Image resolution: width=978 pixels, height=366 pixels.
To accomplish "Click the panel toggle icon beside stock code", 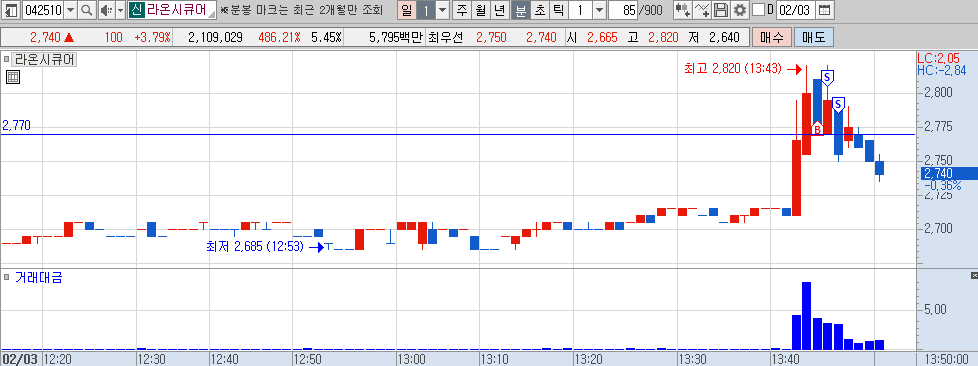I will (x=11, y=10).
